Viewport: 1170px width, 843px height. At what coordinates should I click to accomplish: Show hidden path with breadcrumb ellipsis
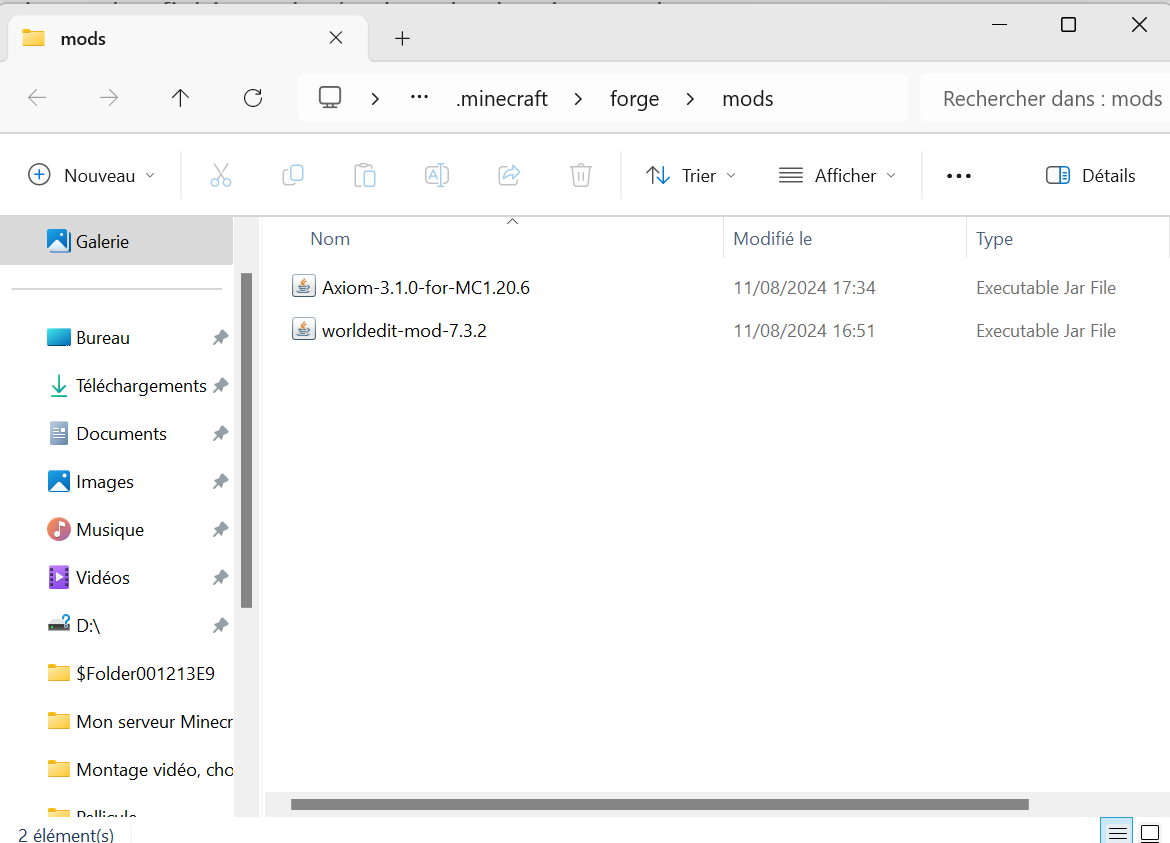[419, 97]
